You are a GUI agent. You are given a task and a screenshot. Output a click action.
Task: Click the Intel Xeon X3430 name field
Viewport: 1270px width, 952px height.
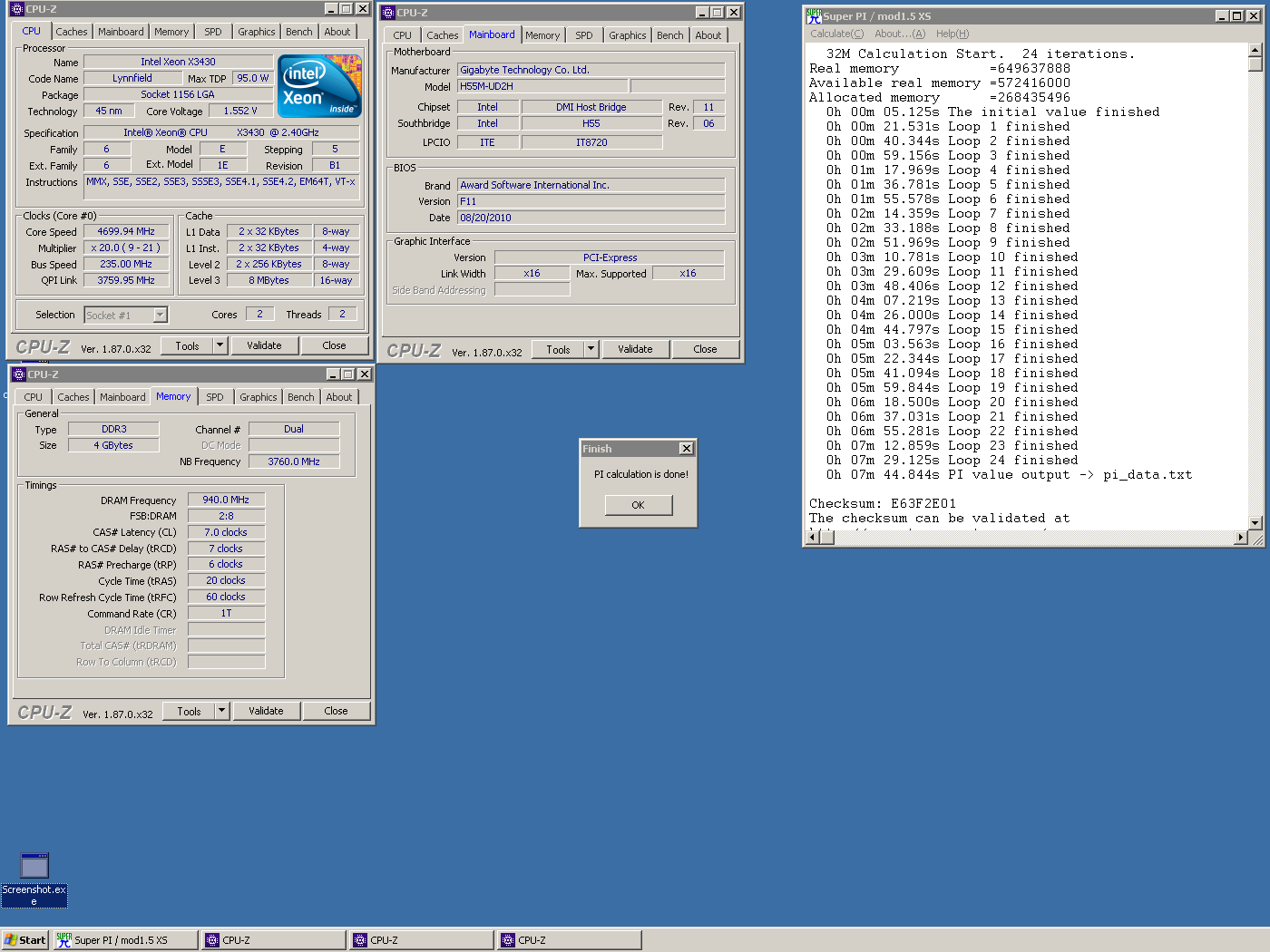pos(178,62)
